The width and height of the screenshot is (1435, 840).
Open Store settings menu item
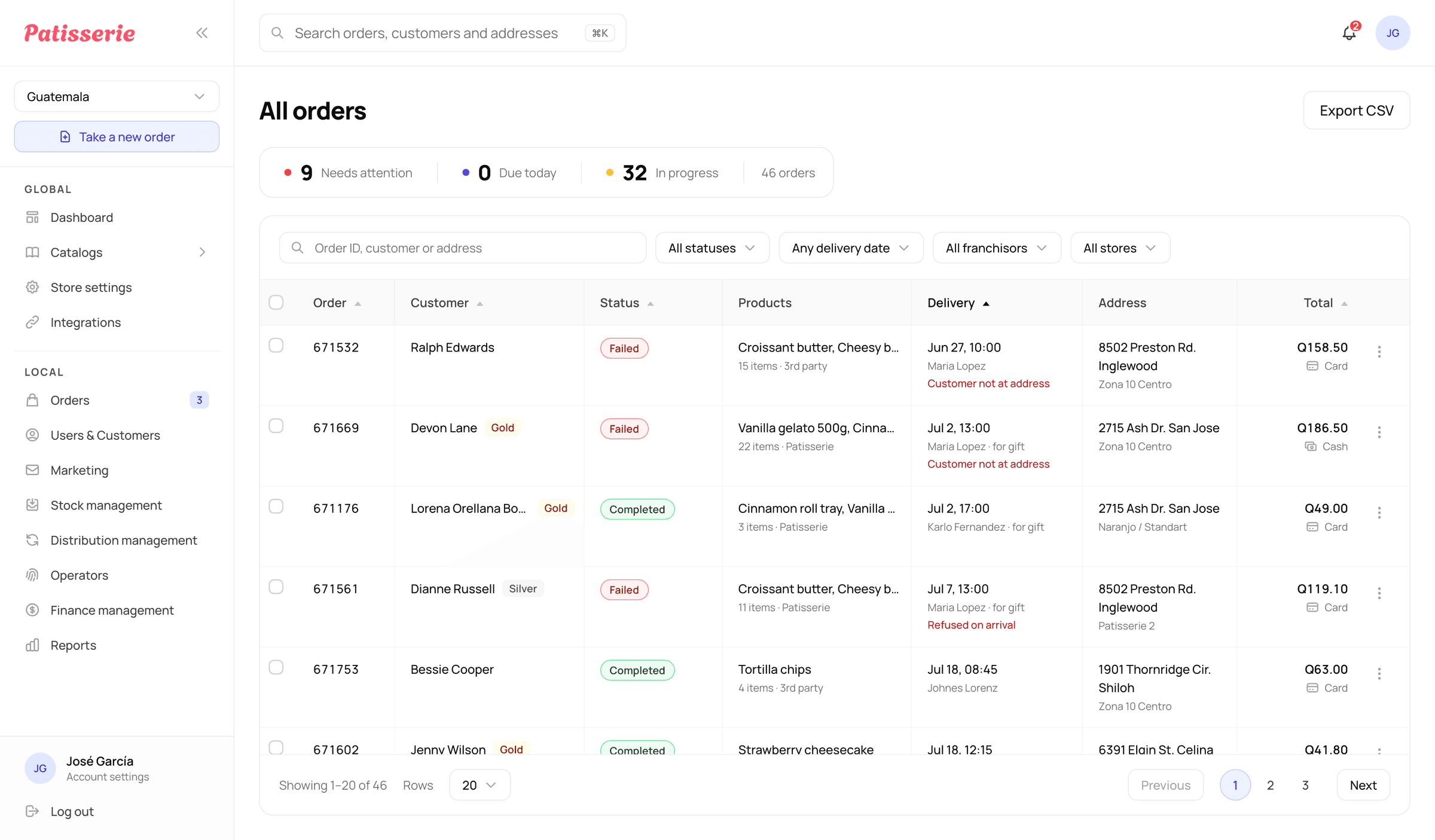click(x=117, y=288)
